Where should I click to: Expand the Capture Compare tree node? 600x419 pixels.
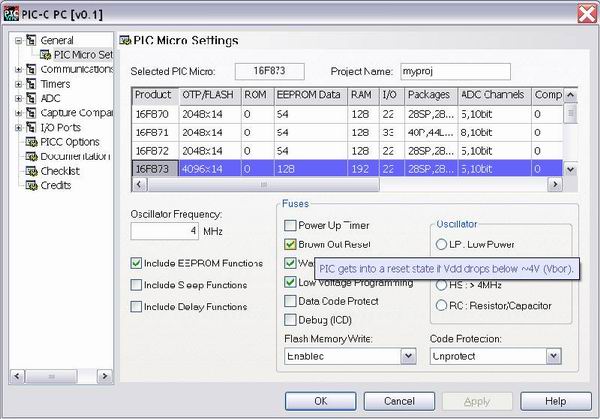click(x=18, y=113)
